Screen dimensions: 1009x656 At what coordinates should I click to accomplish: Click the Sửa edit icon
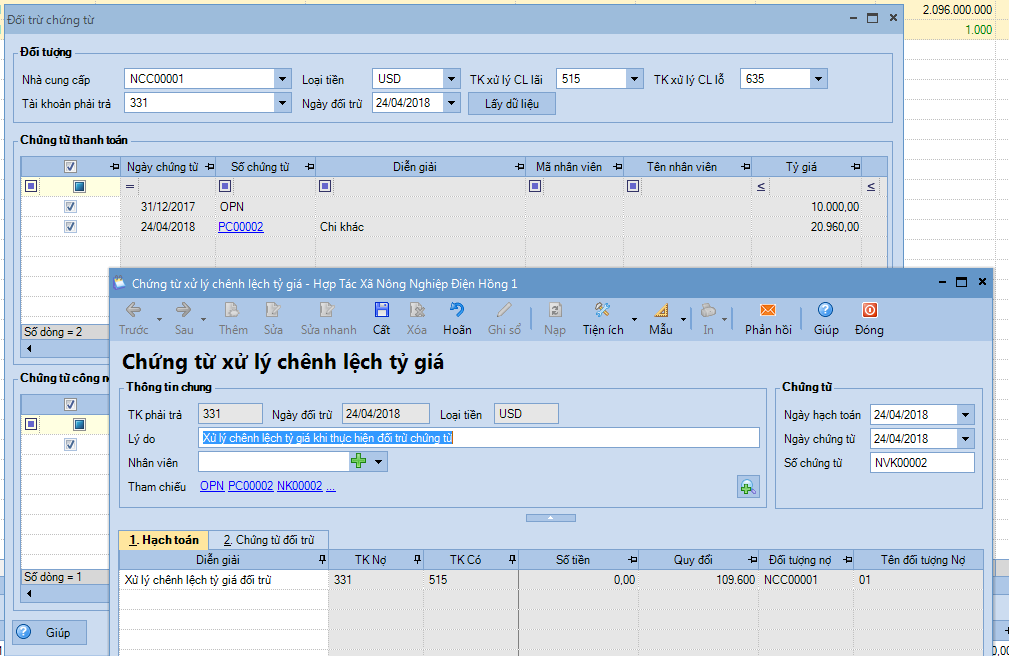coord(273,318)
